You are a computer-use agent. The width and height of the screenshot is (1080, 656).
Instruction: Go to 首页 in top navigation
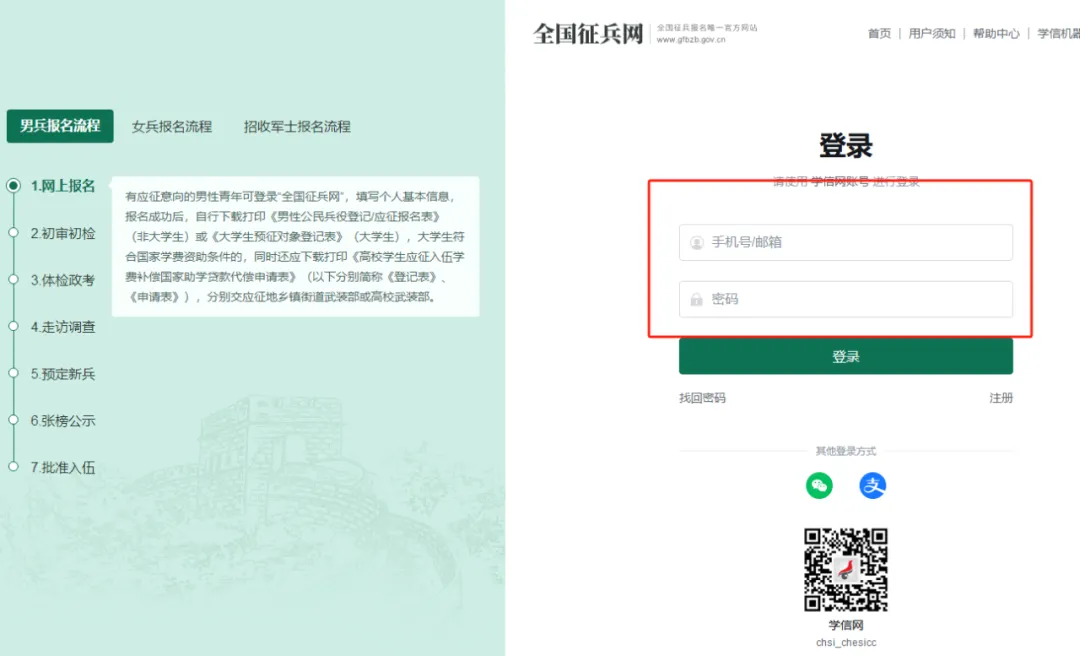(879, 33)
